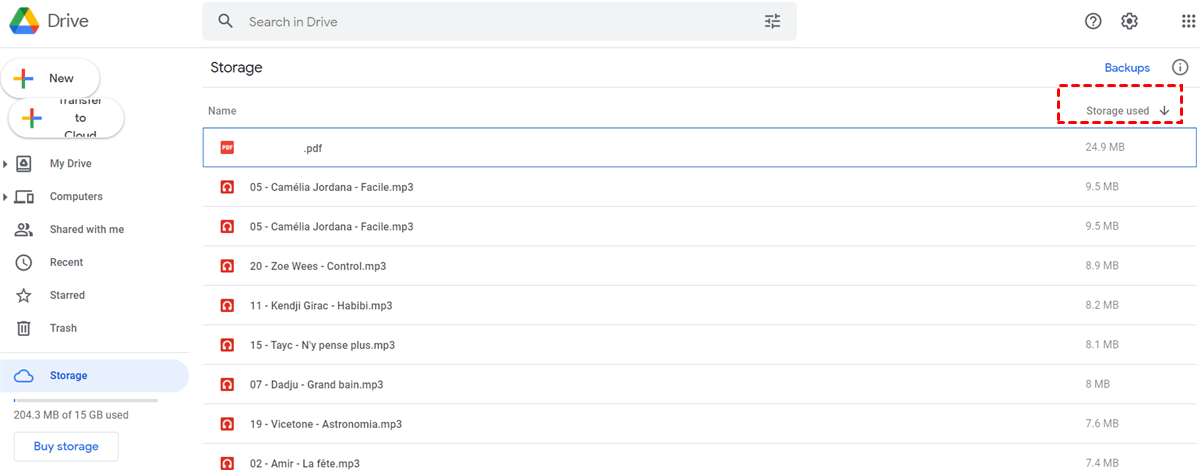Viewport: 1200px width, 470px height.
Task: Click the search options filter icon
Action: [x=772, y=21]
